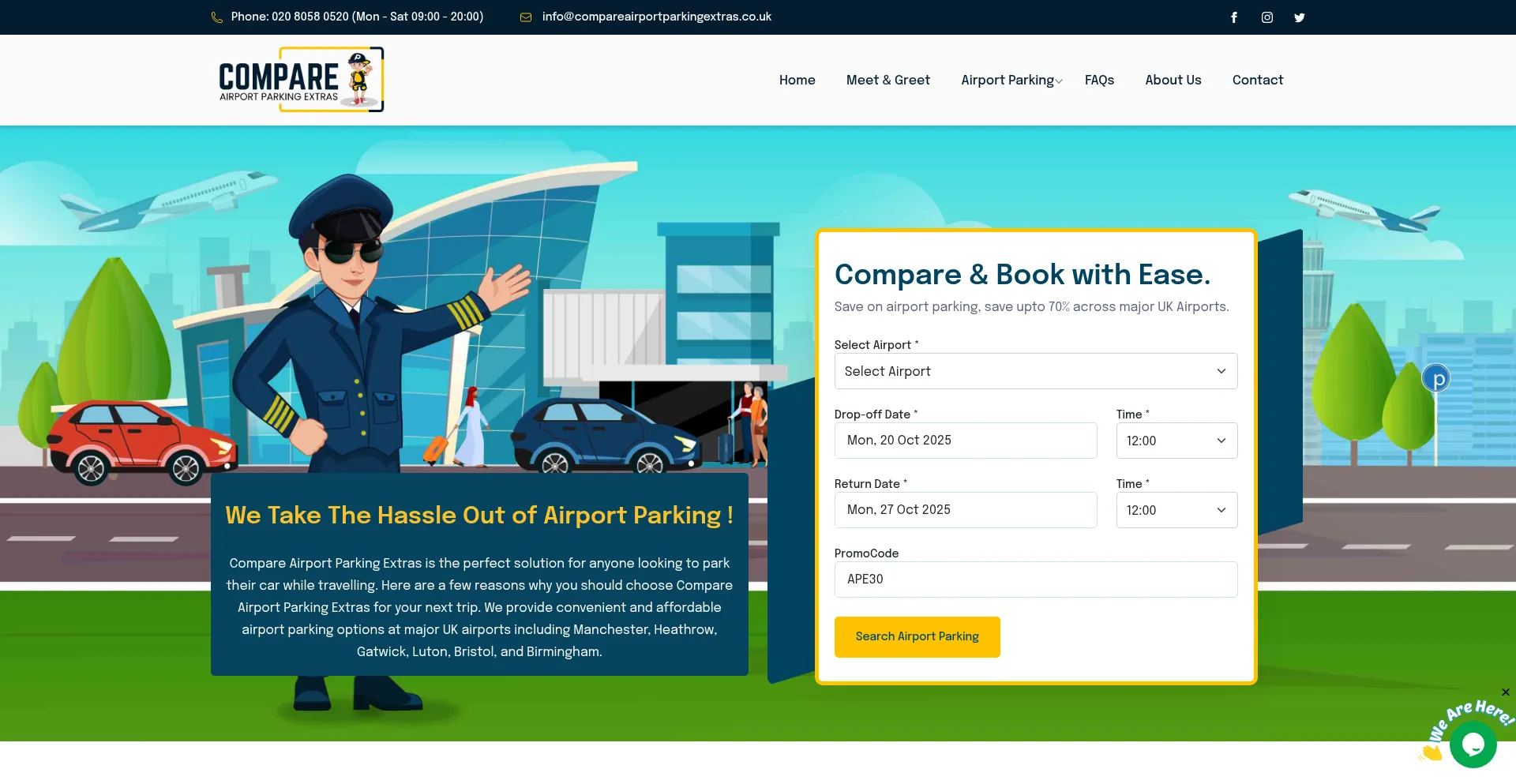Click the Drop-off Date field
This screenshot has width=1516, height=784.
965,441
